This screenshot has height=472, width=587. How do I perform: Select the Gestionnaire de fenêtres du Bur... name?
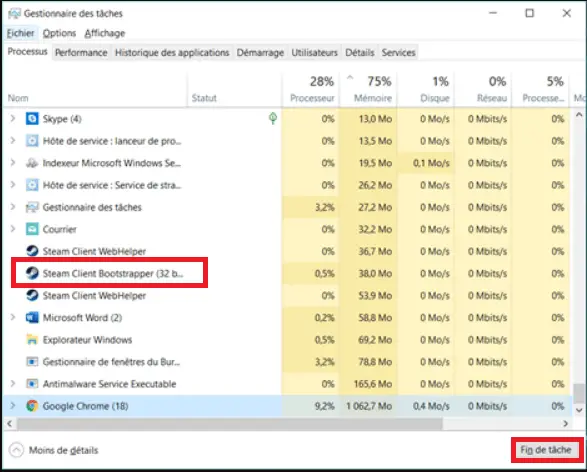tap(111, 362)
